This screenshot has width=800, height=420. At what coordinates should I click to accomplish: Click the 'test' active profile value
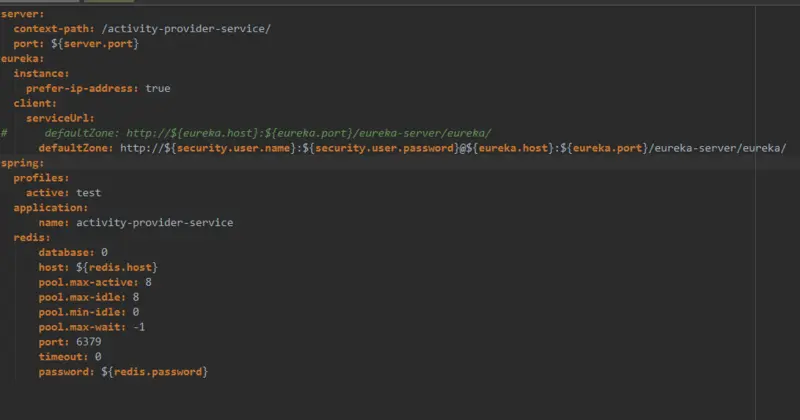89,193
